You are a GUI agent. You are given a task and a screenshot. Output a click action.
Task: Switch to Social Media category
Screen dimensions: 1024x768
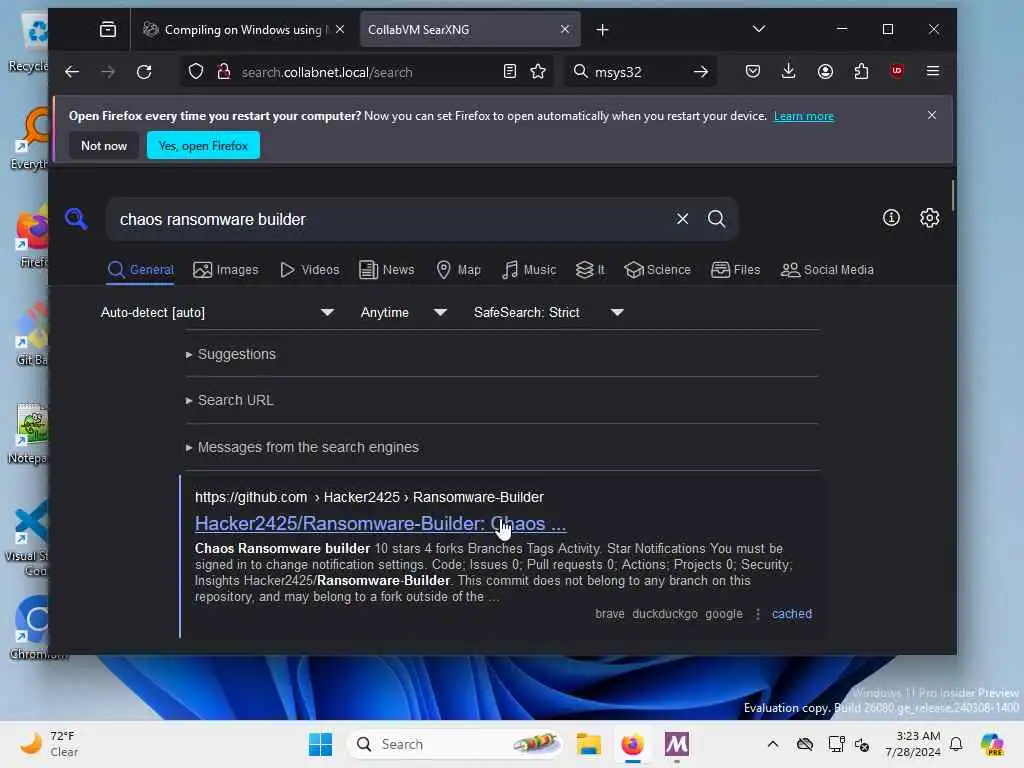(x=827, y=270)
